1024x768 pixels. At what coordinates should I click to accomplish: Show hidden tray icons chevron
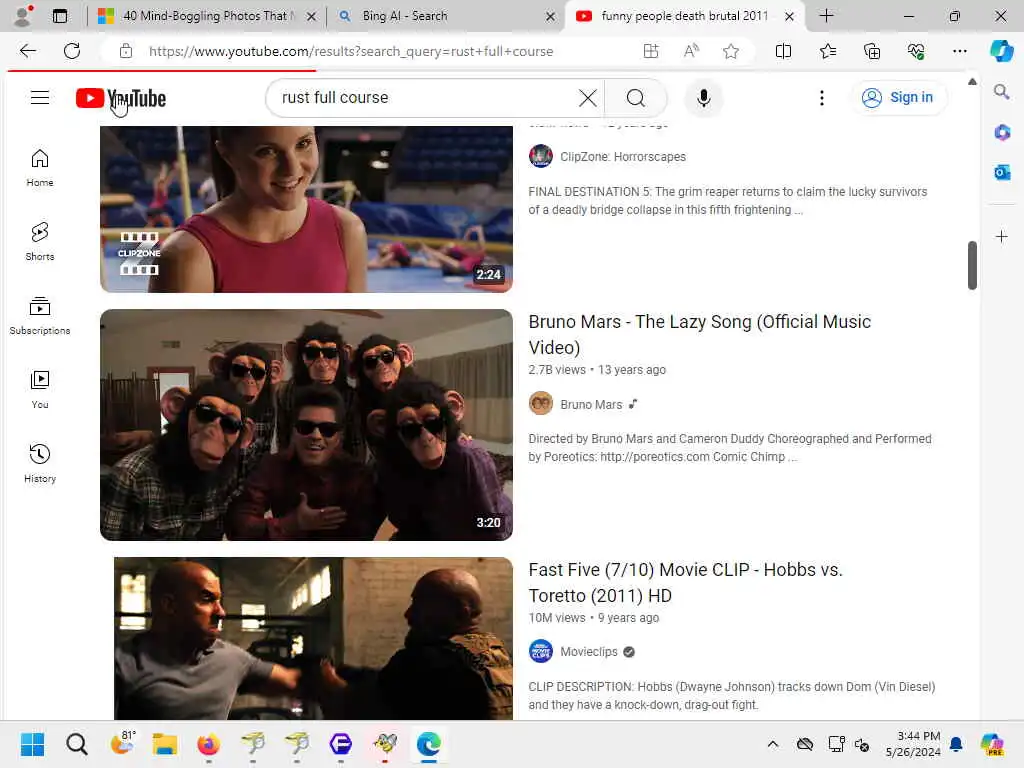[773, 744]
